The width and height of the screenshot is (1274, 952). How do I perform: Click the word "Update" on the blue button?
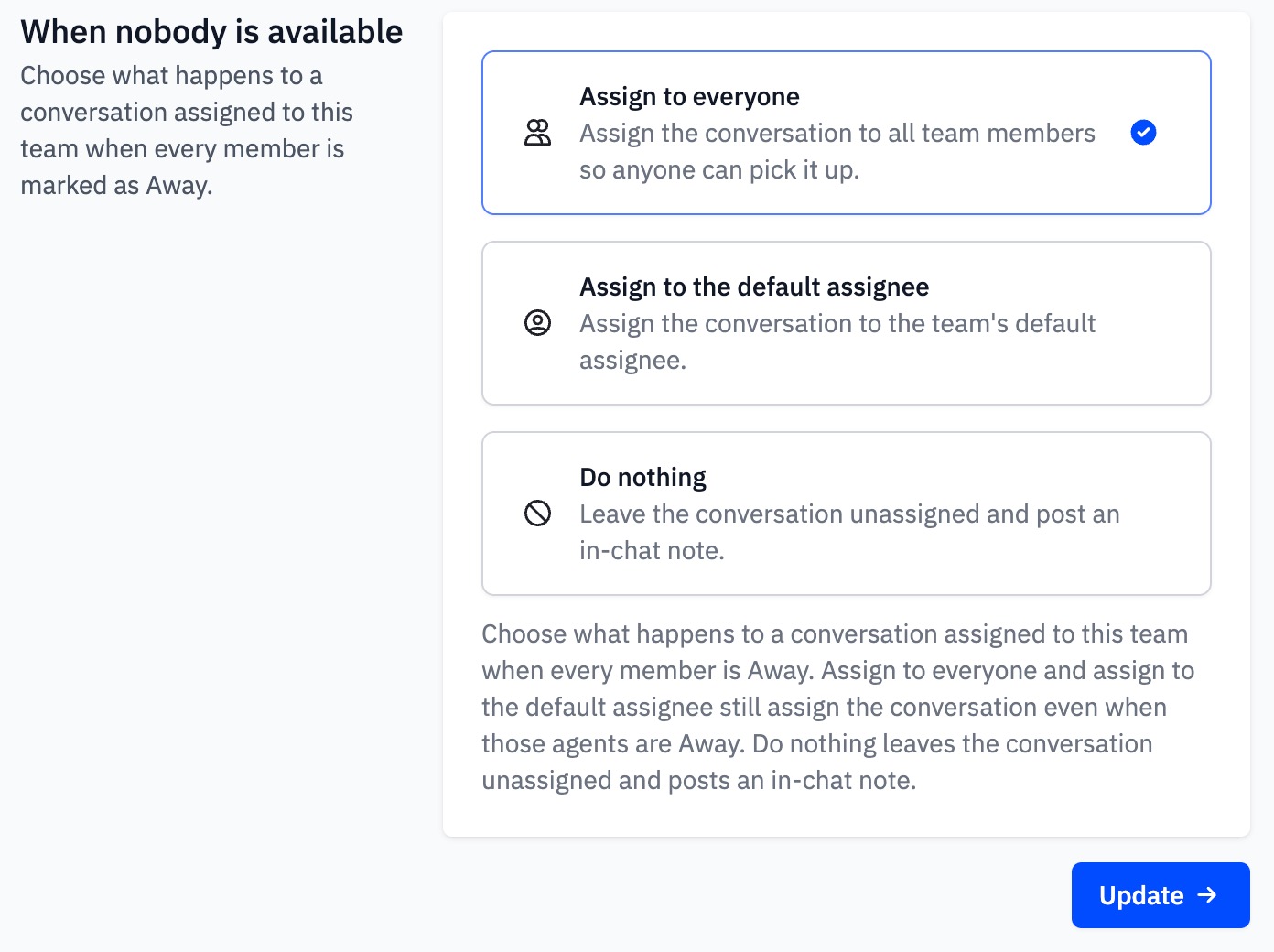click(1141, 895)
